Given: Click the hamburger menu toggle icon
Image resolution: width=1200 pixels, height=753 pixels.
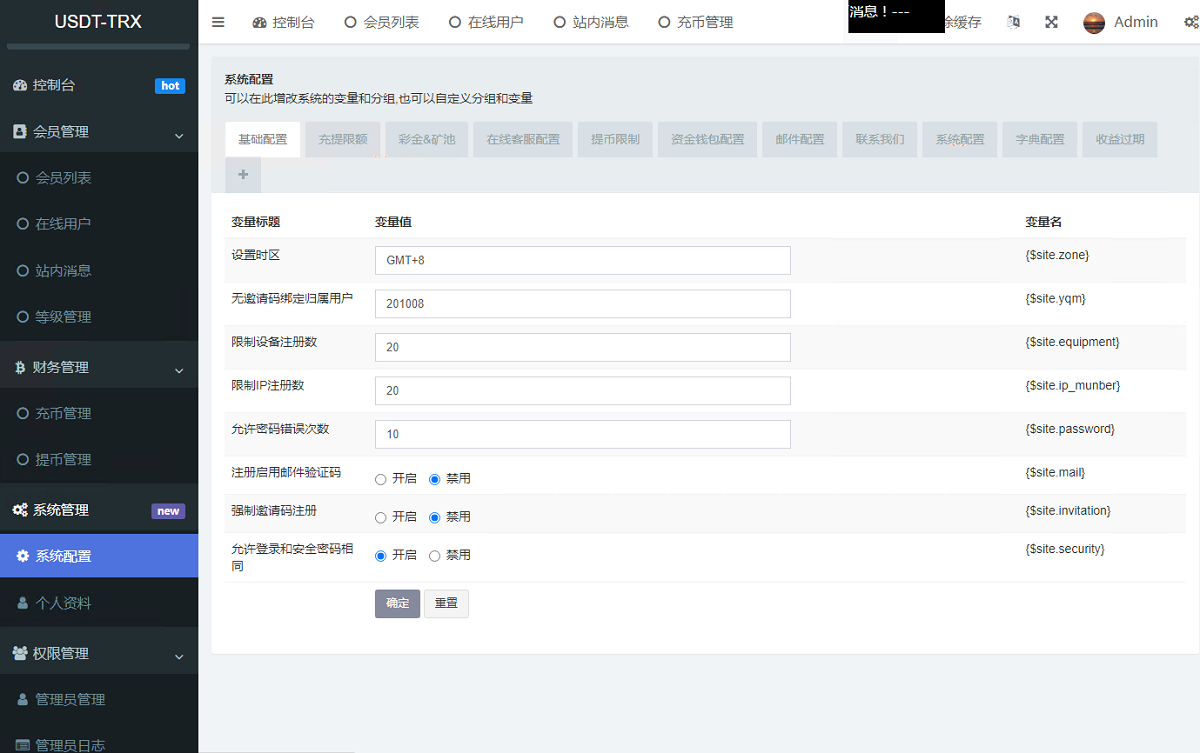Looking at the screenshot, I should 218,22.
